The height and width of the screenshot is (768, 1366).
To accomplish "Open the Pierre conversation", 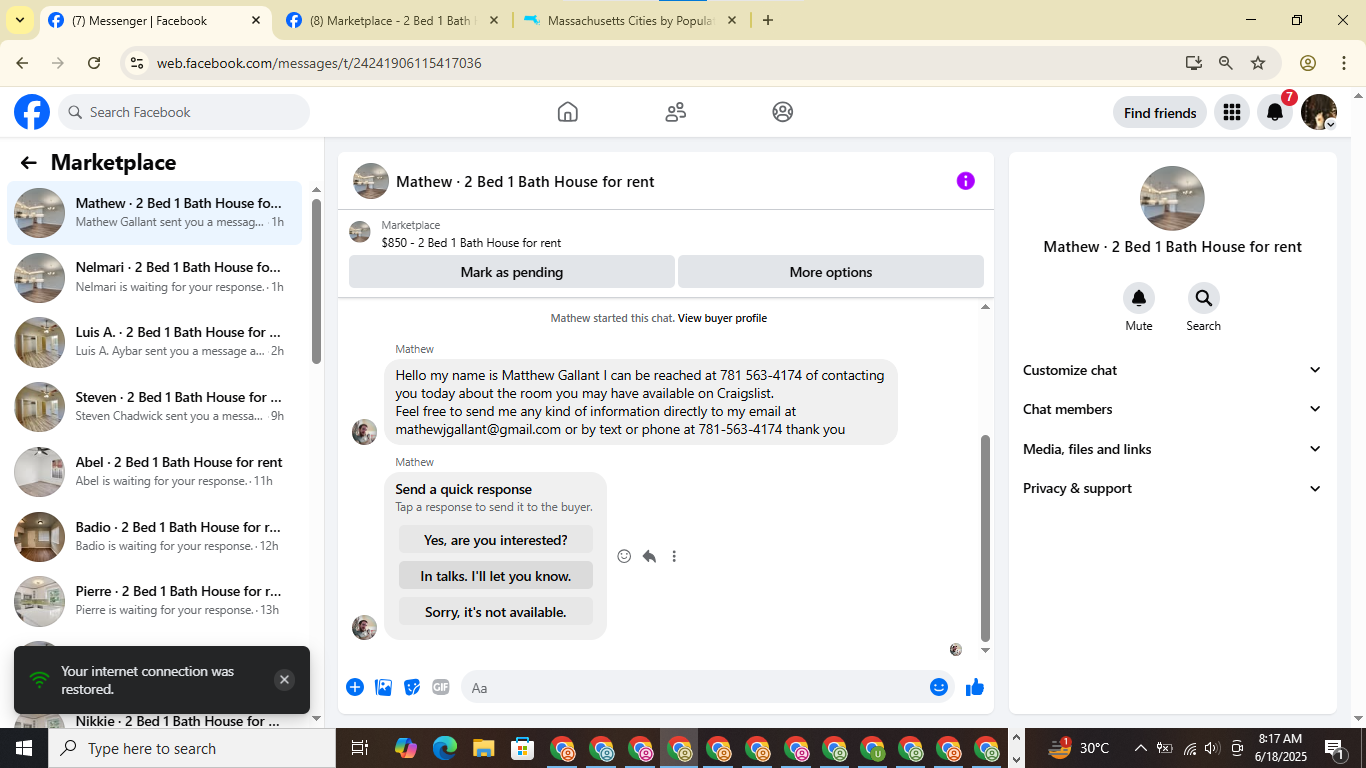I will coord(155,601).
